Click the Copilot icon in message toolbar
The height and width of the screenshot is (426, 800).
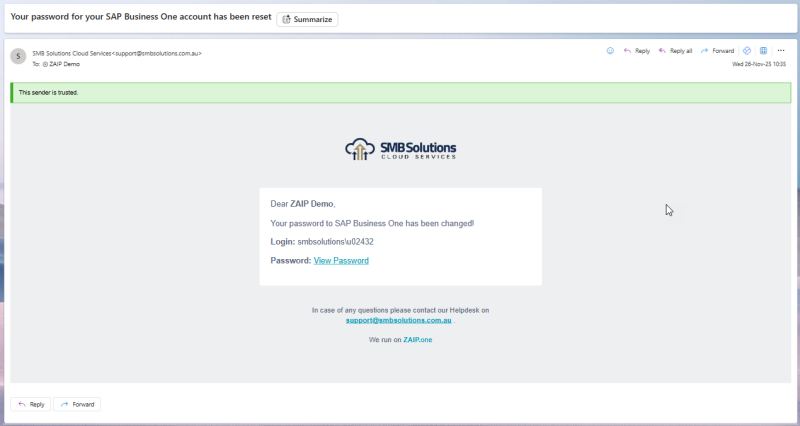click(746, 50)
